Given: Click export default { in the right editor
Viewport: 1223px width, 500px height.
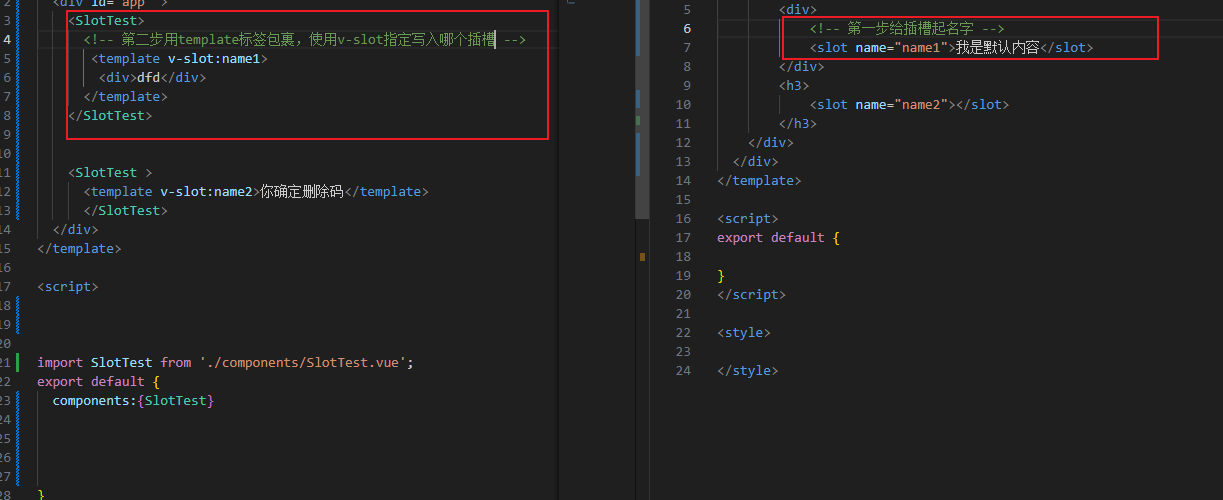Looking at the screenshot, I should coord(778,237).
